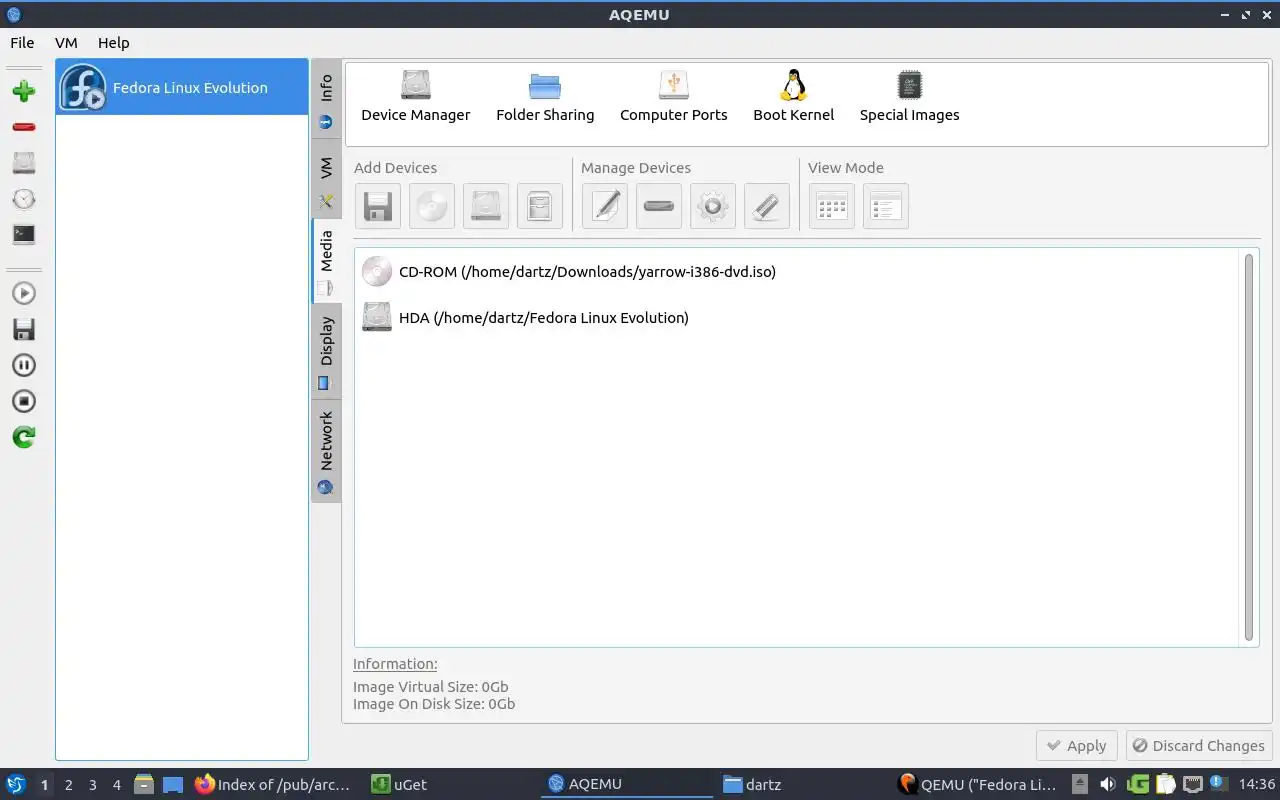
Task: Click the network tray icon
Action: pyautogui.click(x=1193, y=785)
